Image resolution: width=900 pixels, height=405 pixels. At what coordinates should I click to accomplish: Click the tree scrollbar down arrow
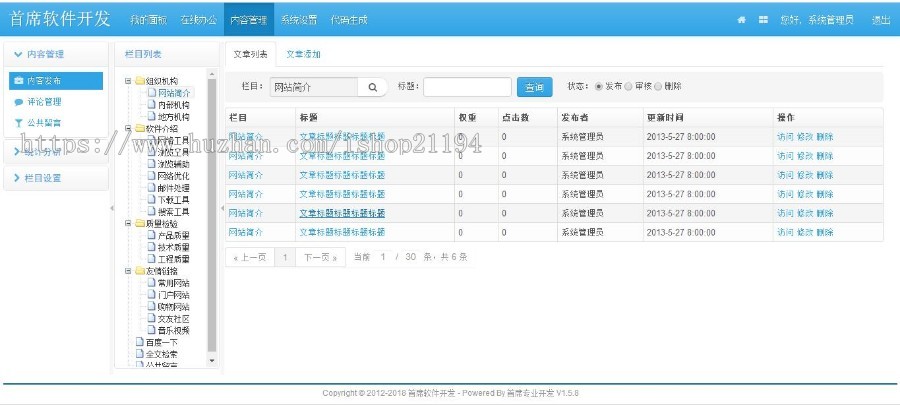[212, 361]
